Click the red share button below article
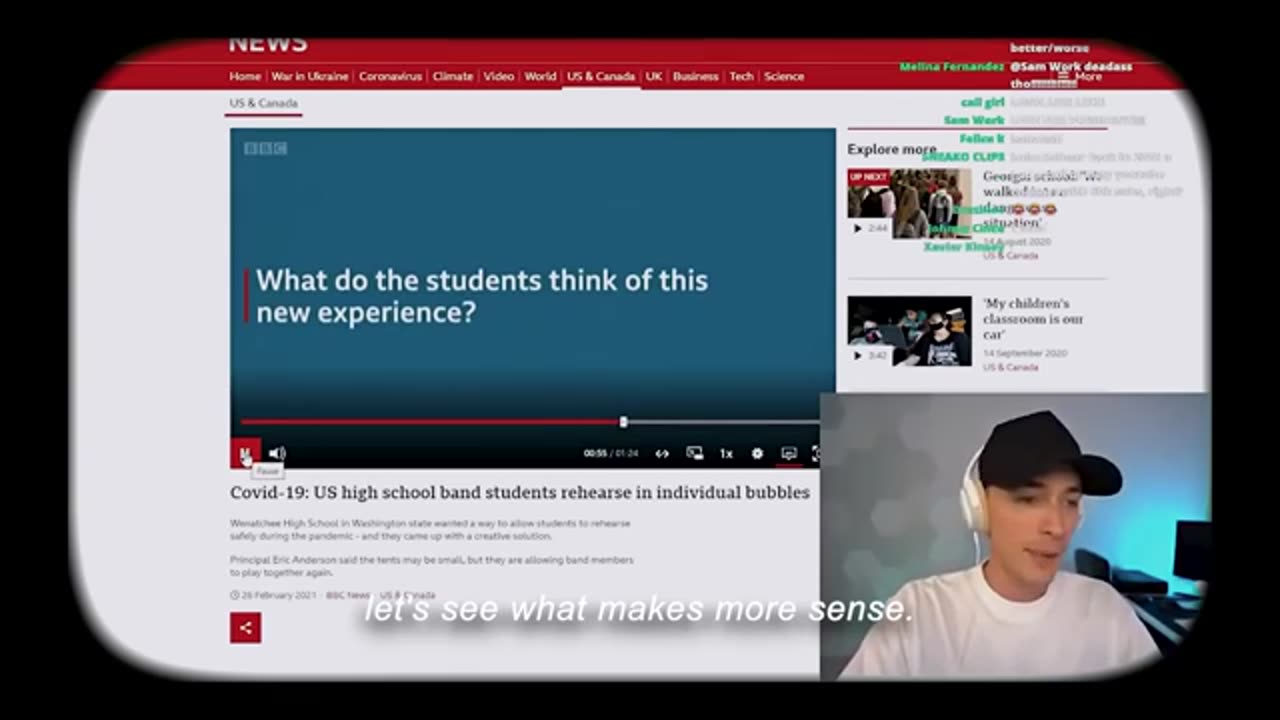 tap(245, 628)
